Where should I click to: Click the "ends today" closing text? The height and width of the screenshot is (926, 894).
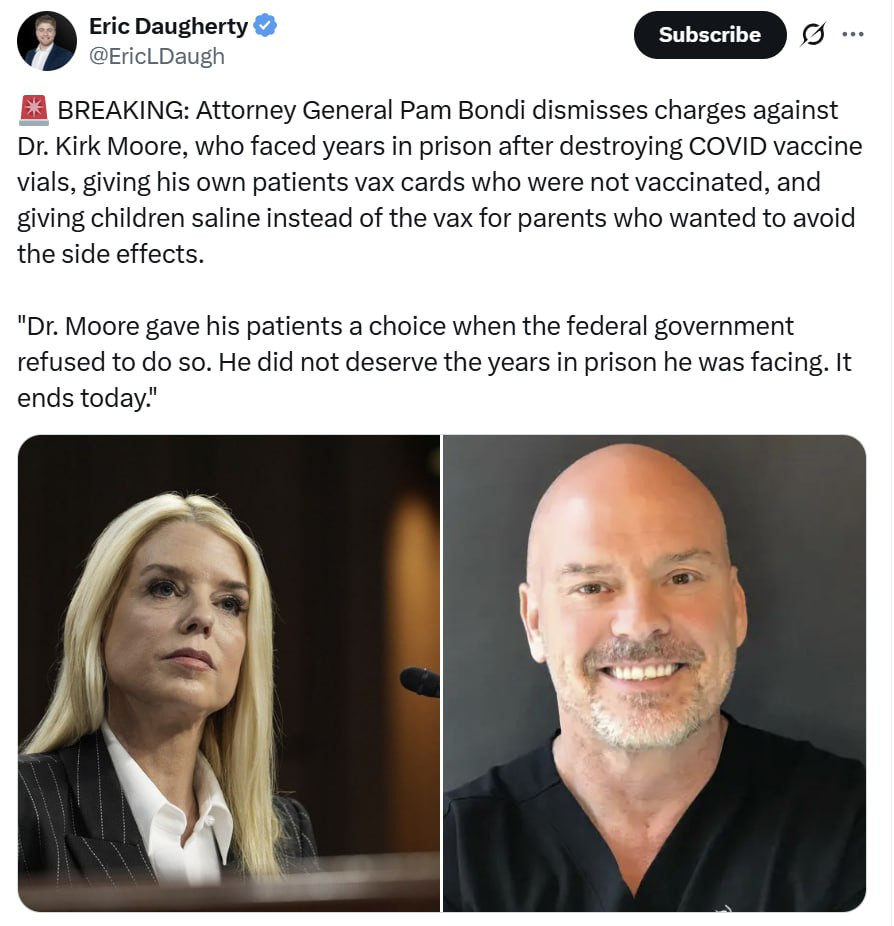88,398
